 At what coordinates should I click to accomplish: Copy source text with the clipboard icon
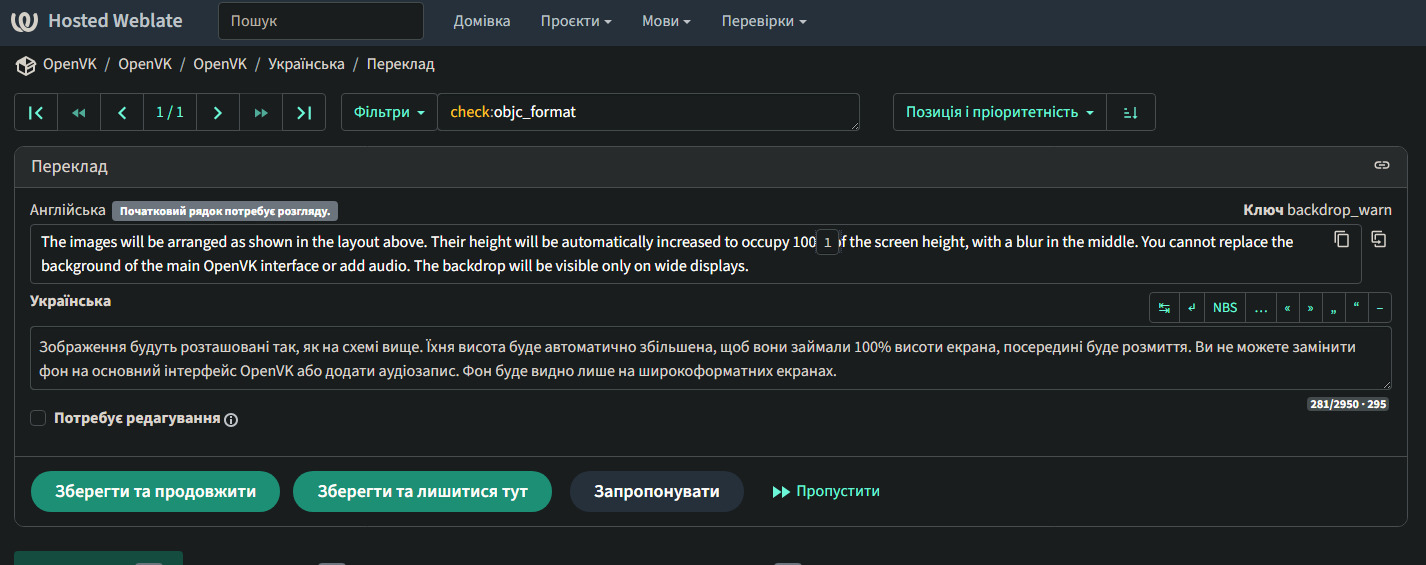tap(1342, 240)
